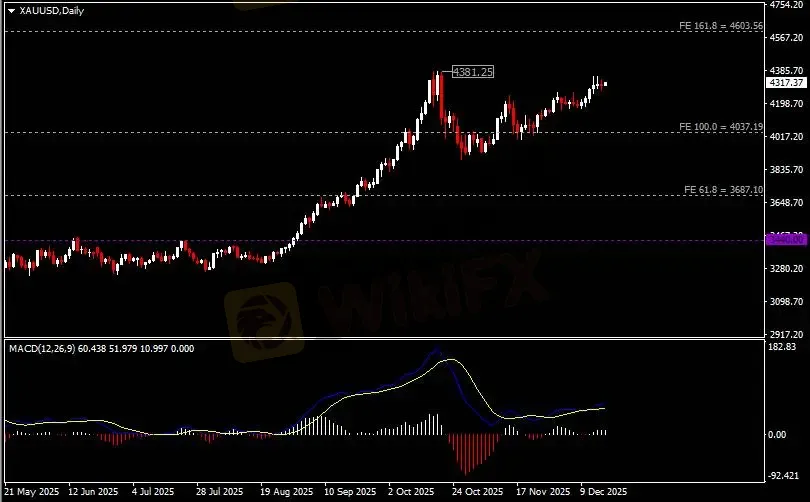Image resolution: width=810 pixels, height=502 pixels.
Task: Select the purple 3440.00 price level tag
Action: pyautogui.click(x=786, y=240)
